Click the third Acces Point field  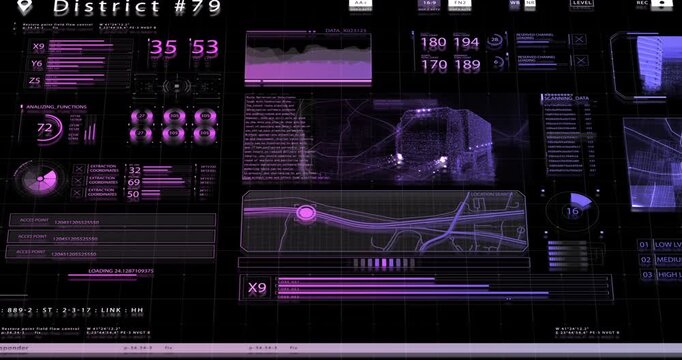tap(110, 252)
